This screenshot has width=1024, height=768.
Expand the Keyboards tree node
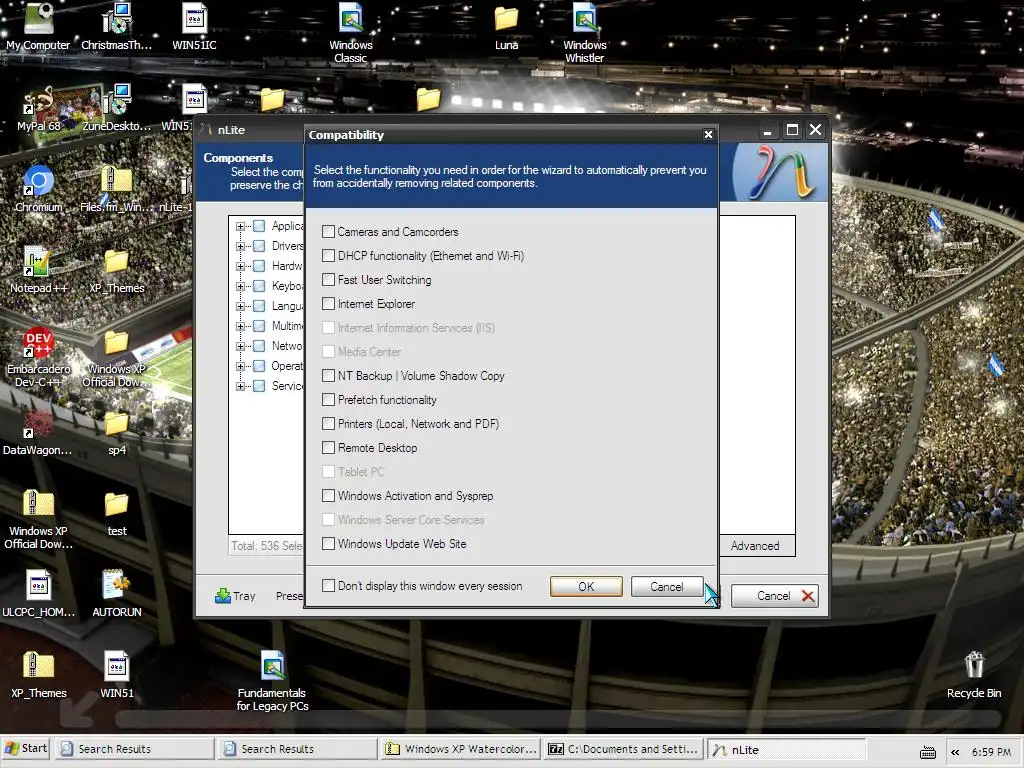240,286
